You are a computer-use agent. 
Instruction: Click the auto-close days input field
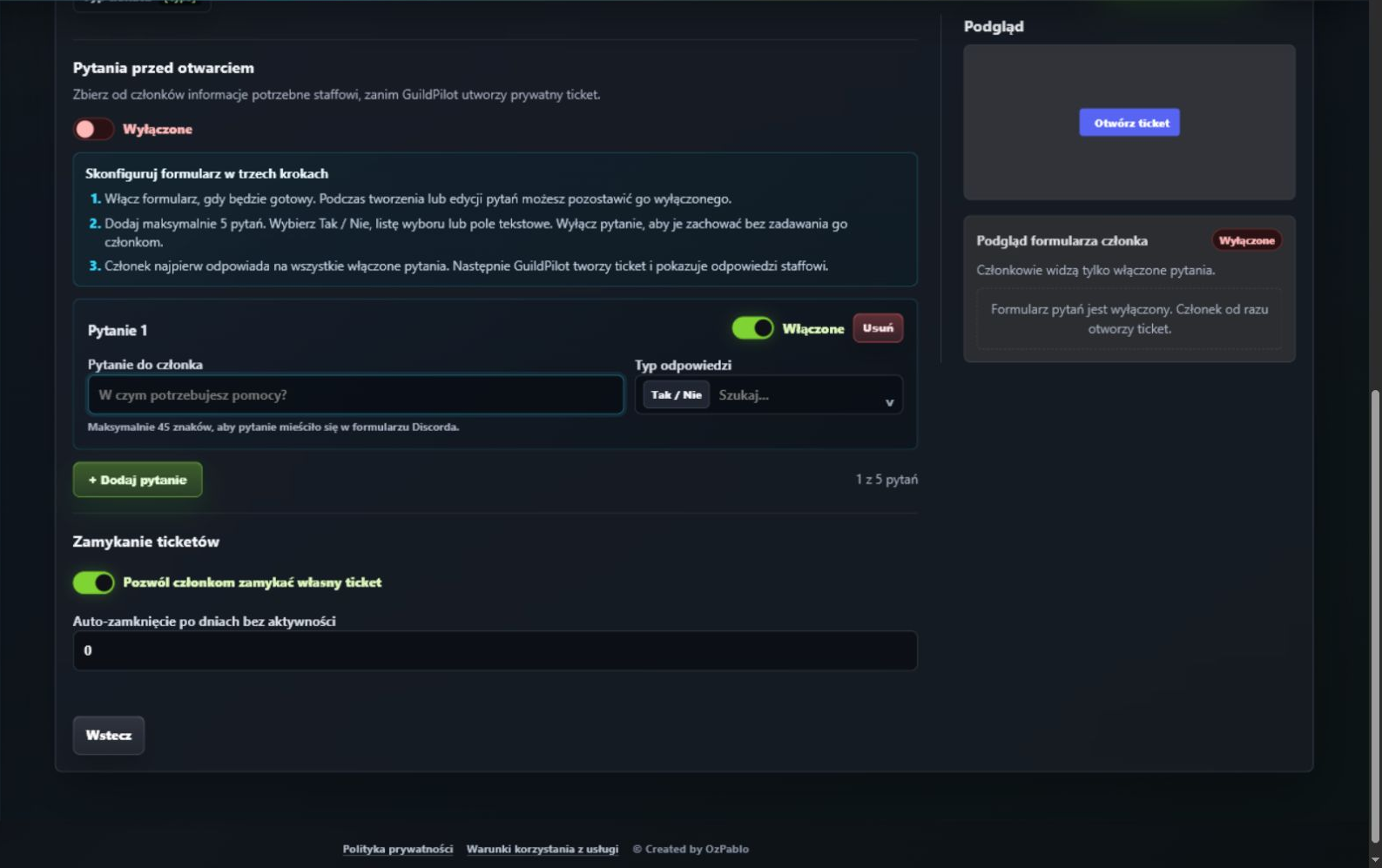495,650
